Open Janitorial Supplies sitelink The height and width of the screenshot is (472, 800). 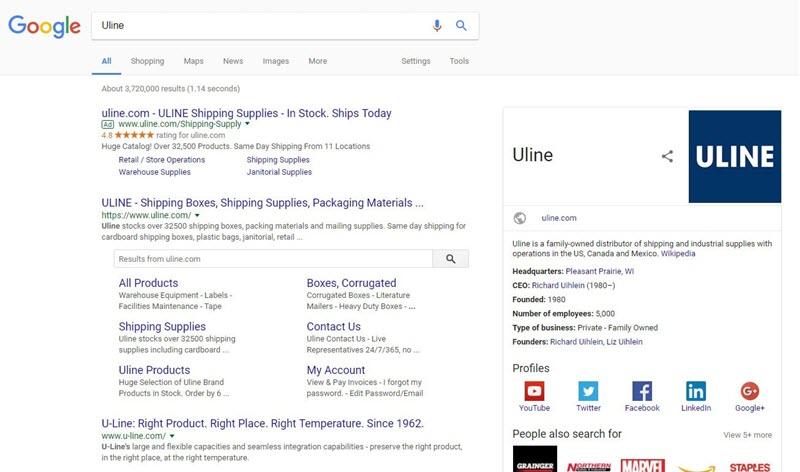[x=279, y=172]
